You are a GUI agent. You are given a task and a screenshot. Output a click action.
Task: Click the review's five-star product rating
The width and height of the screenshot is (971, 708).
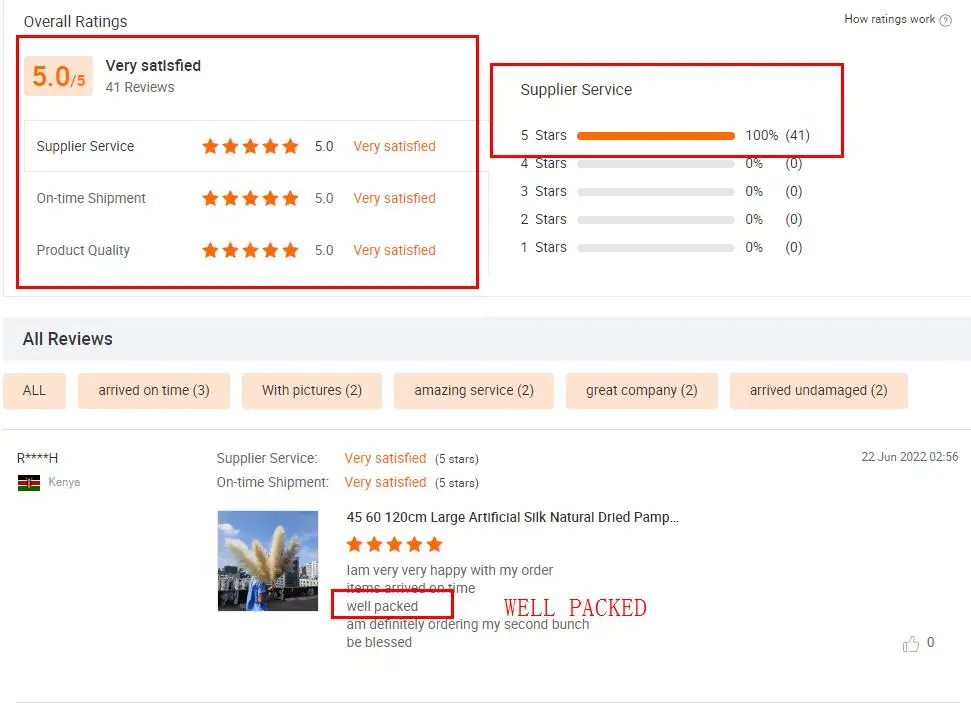[x=394, y=544]
